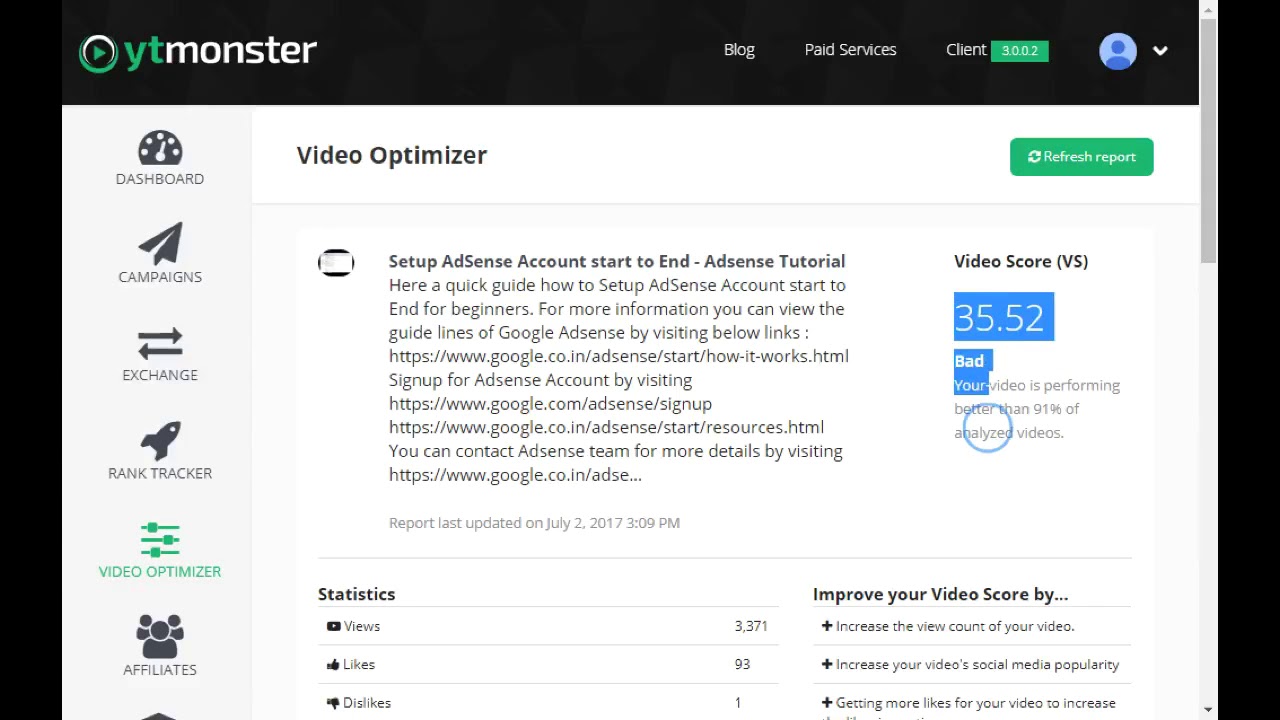Click the VIDEO OPTIMIZER sidebar label
This screenshot has width=1280, height=720.
(160, 572)
